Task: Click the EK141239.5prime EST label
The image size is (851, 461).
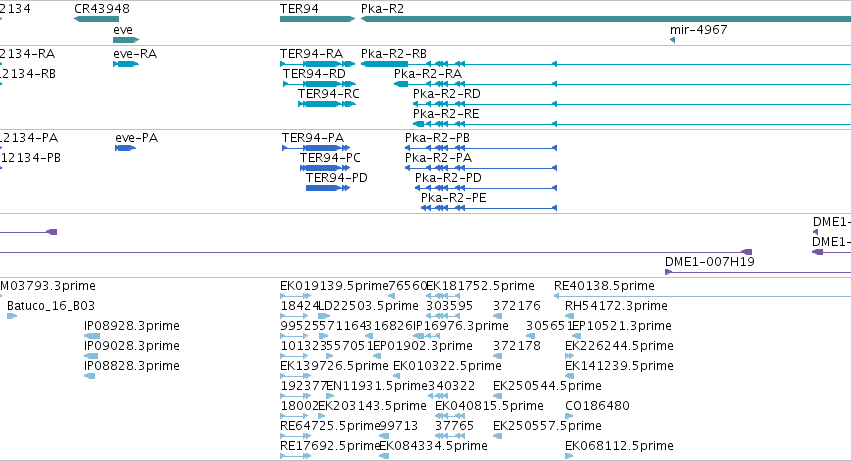Action: point(619,366)
